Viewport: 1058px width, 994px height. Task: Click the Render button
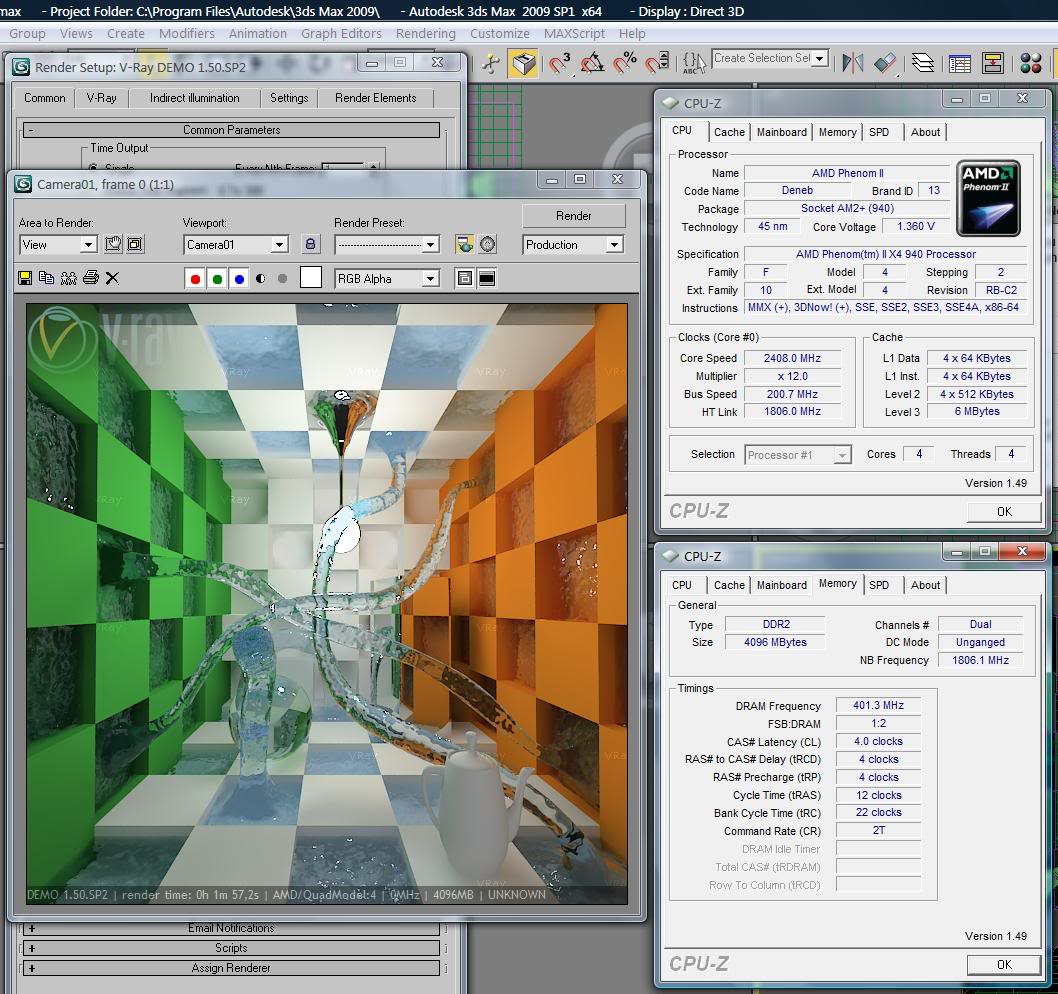point(574,216)
